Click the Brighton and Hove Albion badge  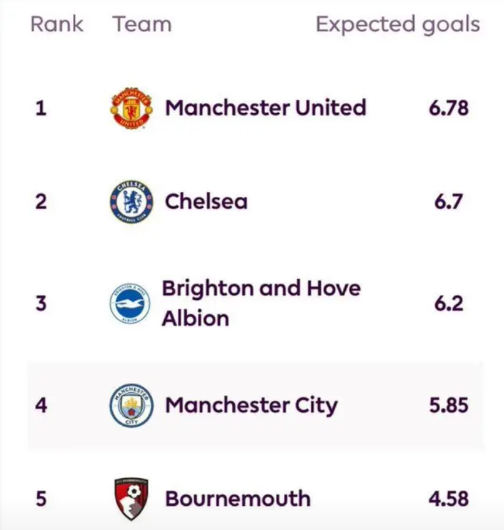coord(130,303)
